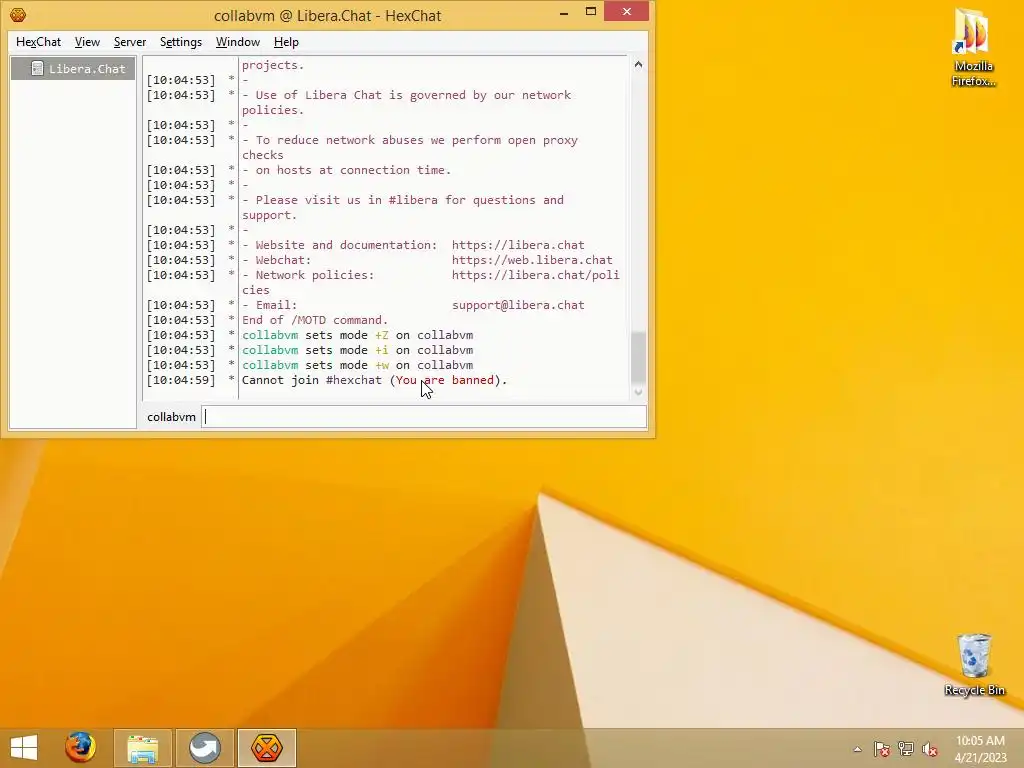Launch Firefox from the taskbar
Screen dimensions: 1024x768
(x=80, y=748)
